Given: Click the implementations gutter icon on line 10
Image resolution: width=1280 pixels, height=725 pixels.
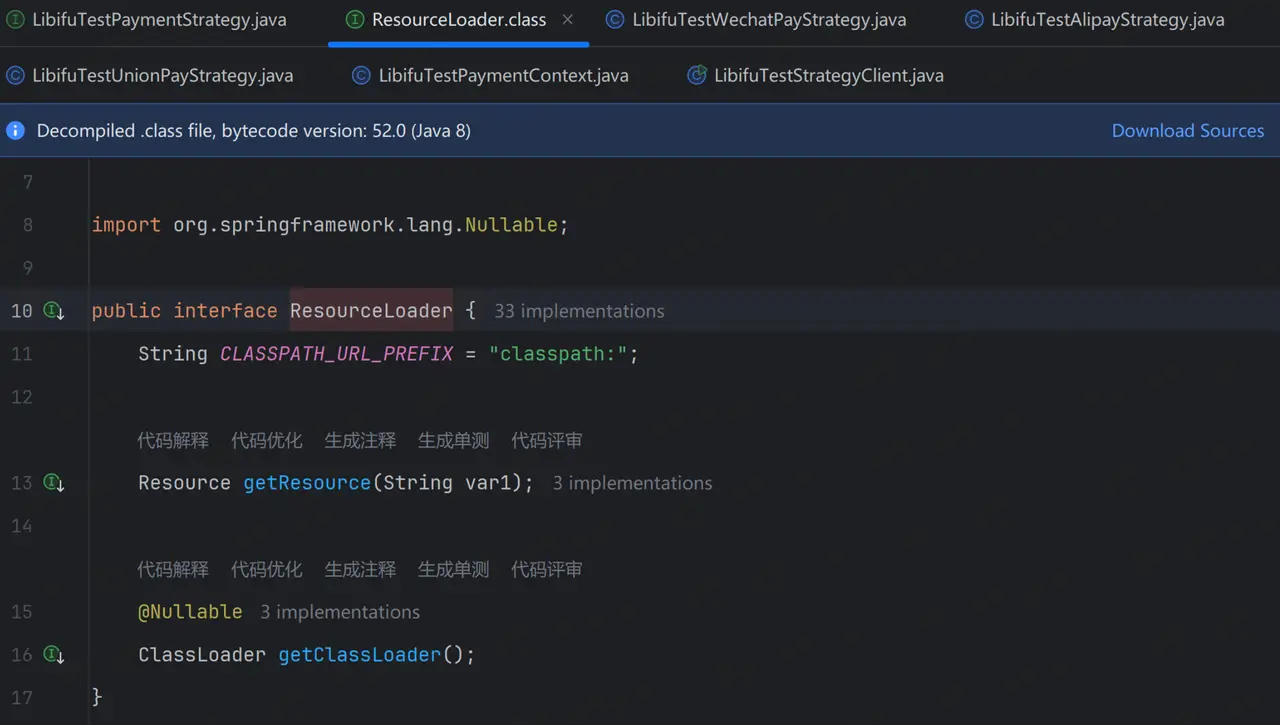Looking at the screenshot, I should pos(54,311).
